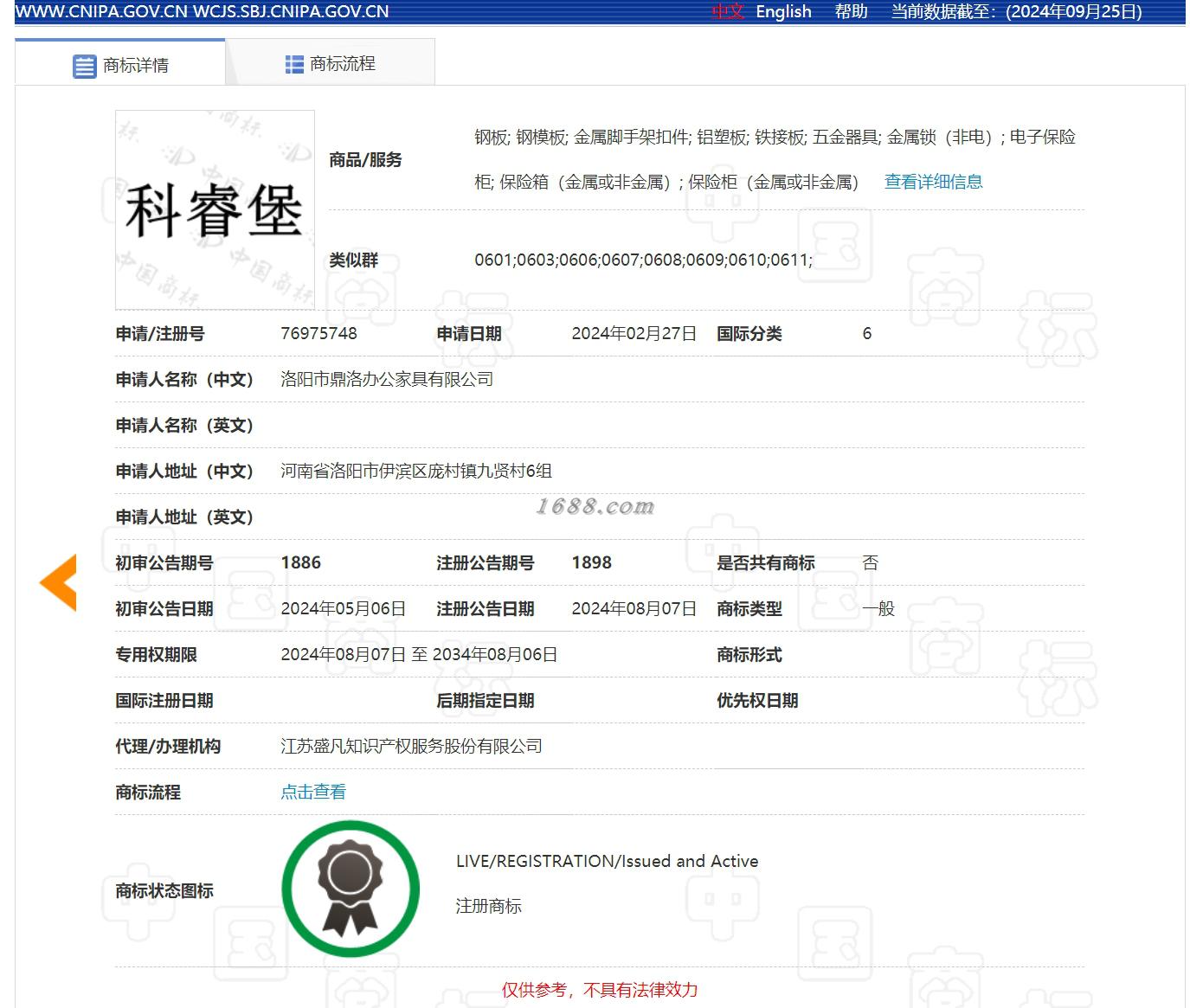Click the green registered trademark status badge

tap(351, 889)
